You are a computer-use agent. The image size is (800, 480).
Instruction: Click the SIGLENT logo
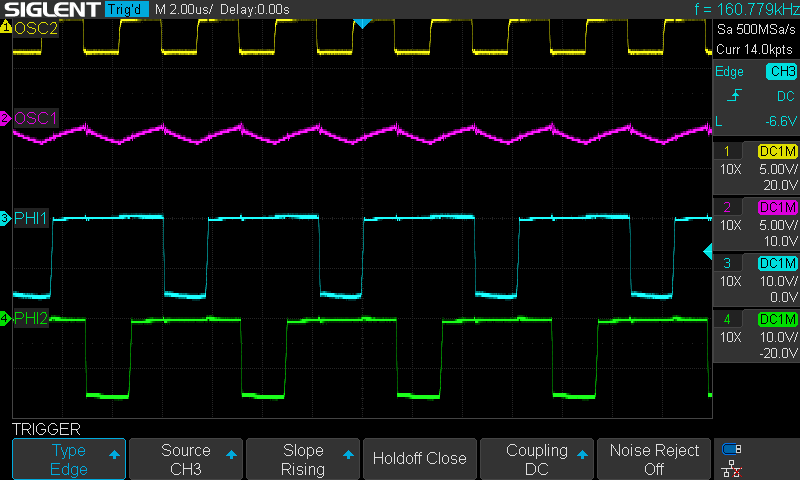pos(52,9)
